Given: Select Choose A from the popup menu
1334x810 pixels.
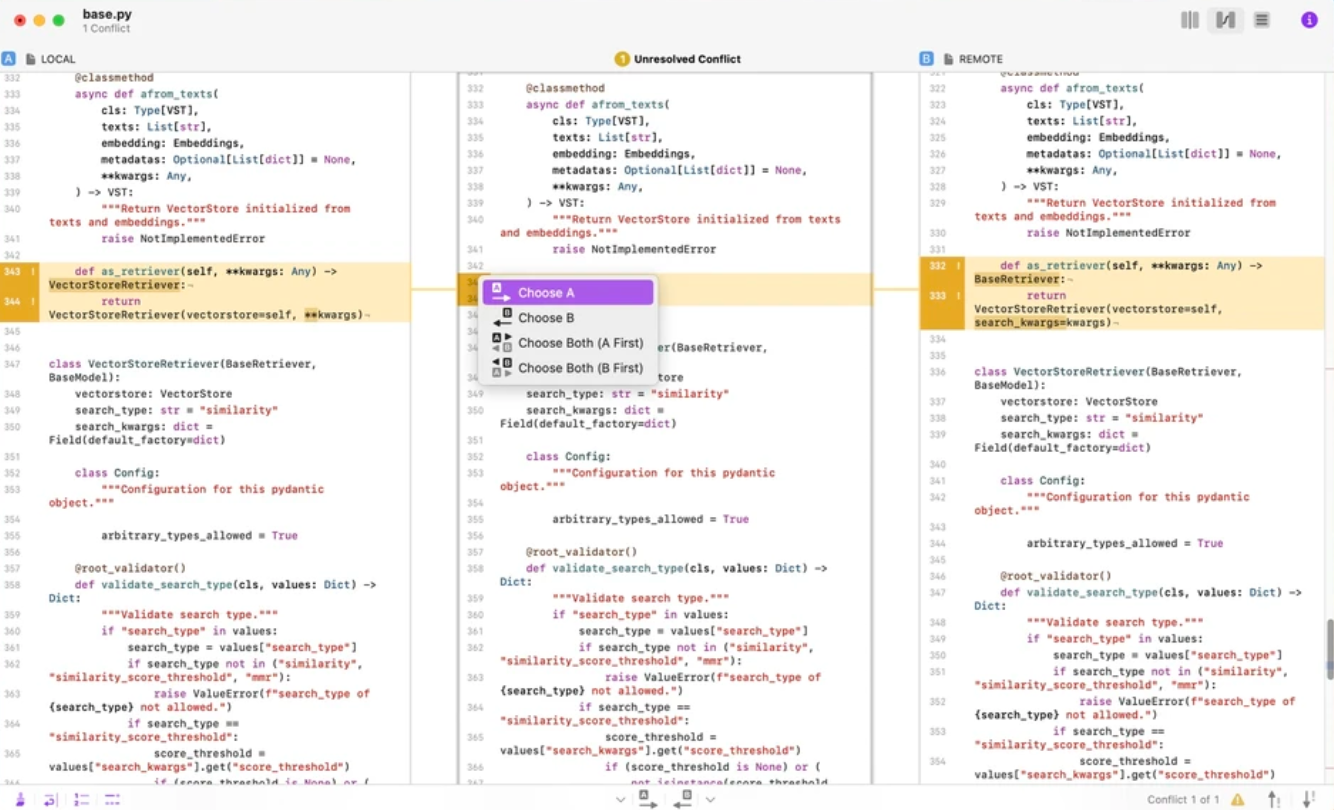Looking at the screenshot, I should (x=567, y=293).
